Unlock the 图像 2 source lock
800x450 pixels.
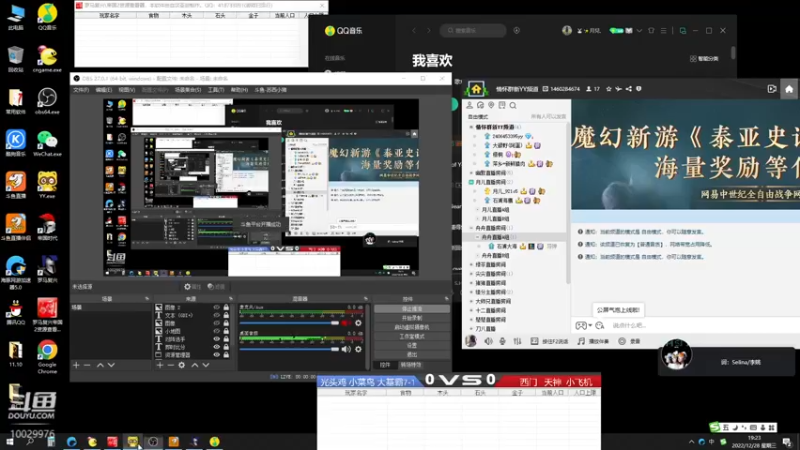[226, 308]
